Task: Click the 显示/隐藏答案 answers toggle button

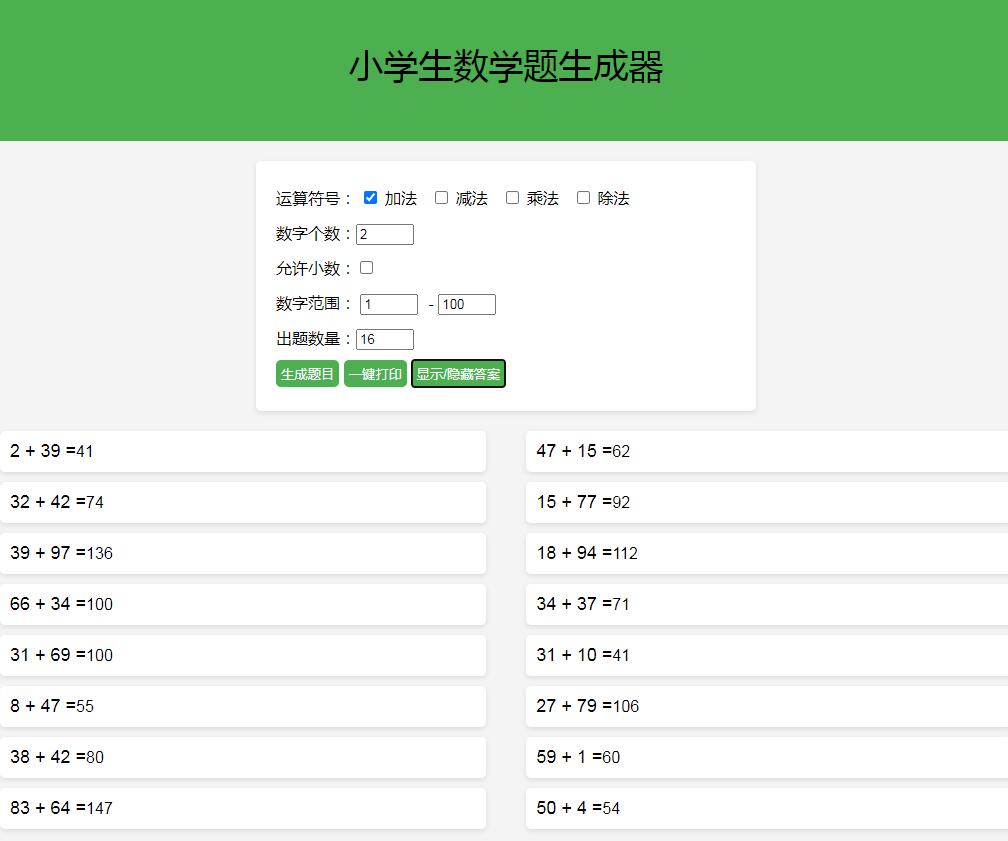Action: click(458, 374)
